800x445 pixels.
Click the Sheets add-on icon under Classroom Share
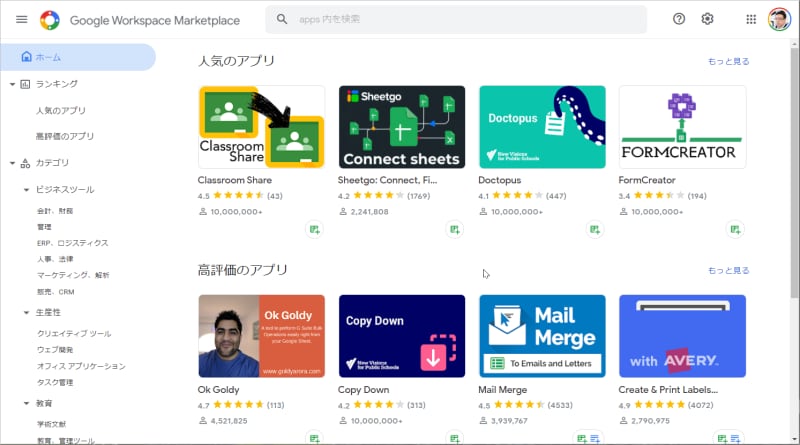pyautogui.click(x=314, y=230)
